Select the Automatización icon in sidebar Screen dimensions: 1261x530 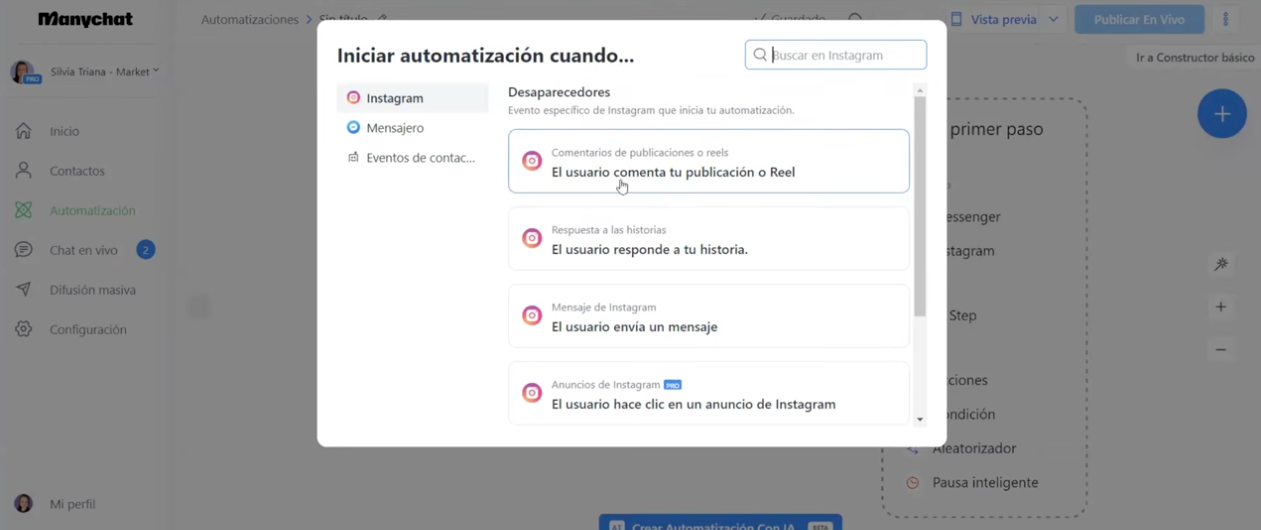point(24,211)
